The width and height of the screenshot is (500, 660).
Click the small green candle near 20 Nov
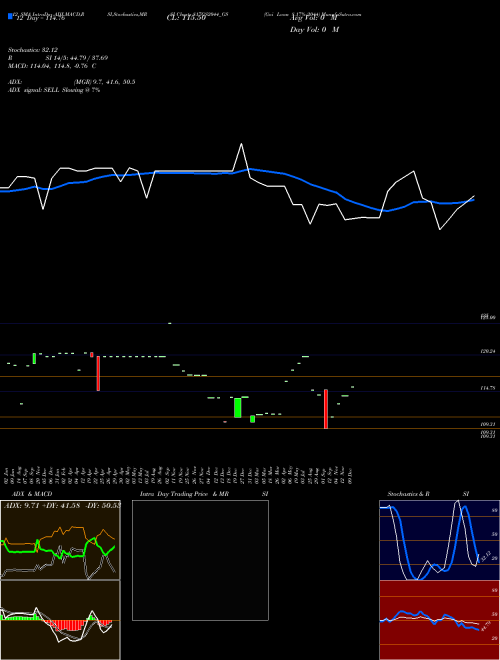pos(34,359)
